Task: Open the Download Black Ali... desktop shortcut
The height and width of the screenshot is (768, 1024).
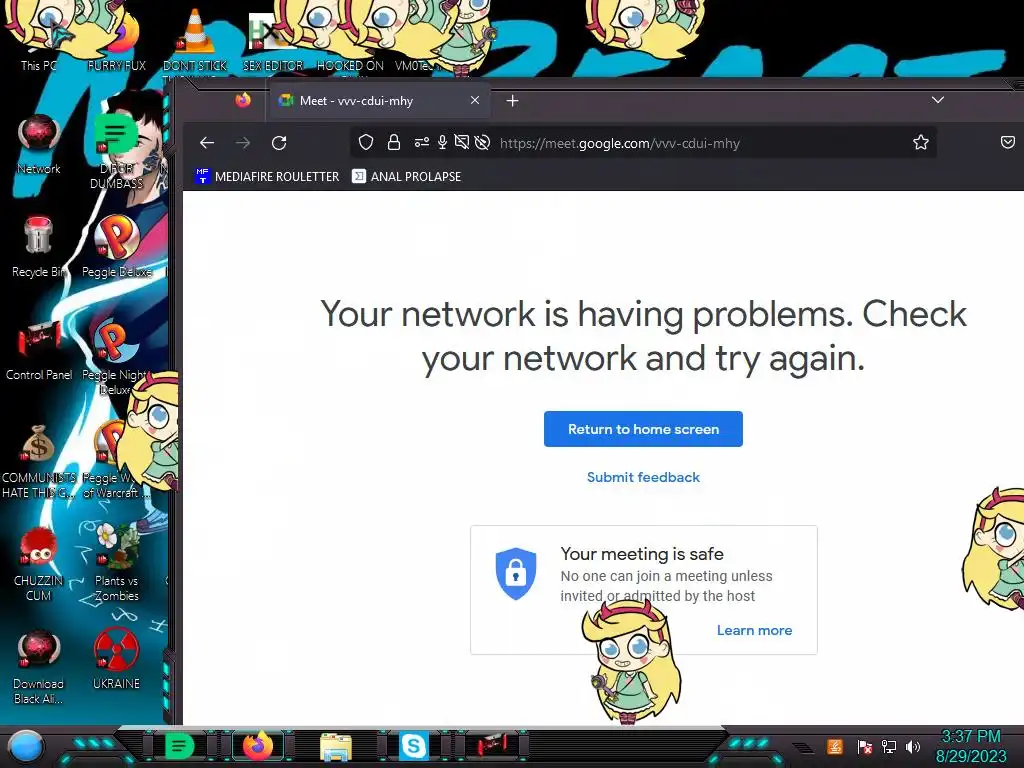Action: click(39, 667)
